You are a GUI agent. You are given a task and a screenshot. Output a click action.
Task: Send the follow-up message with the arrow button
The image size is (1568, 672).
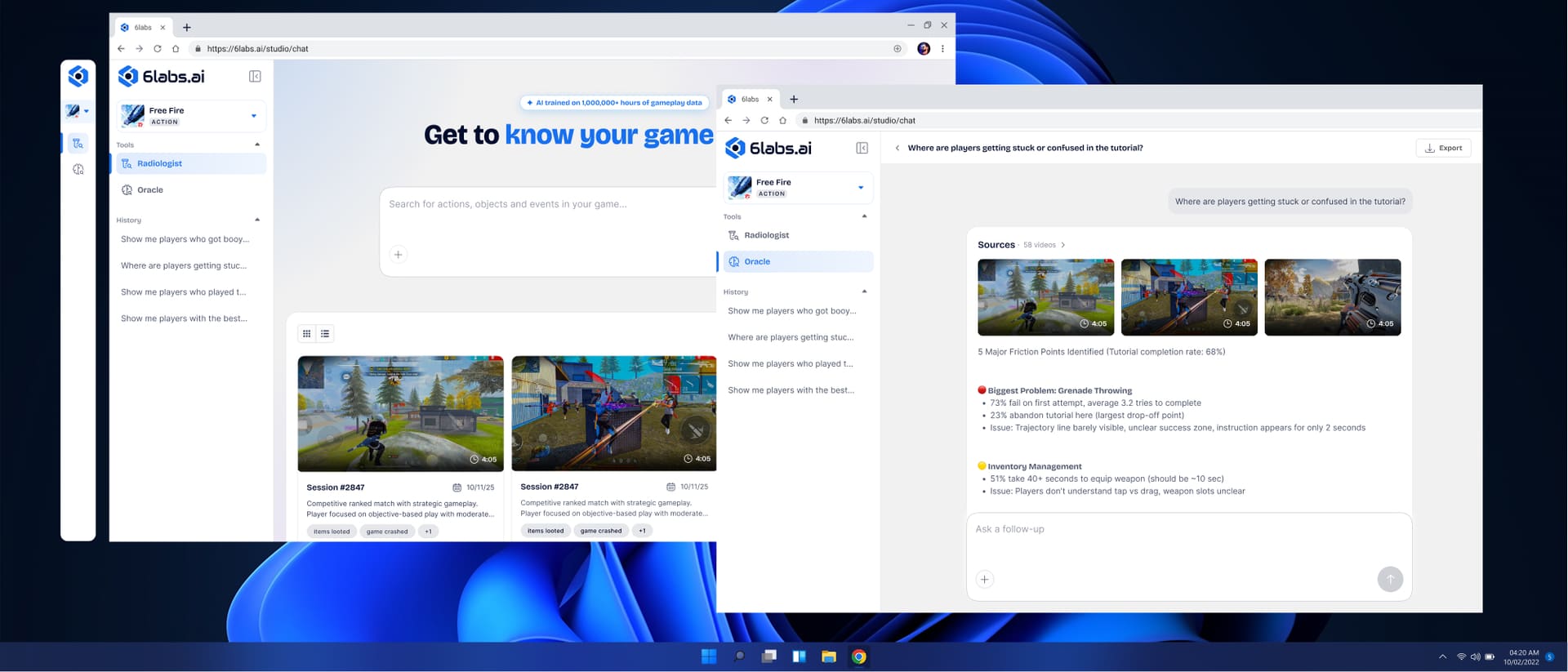(1390, 580)
